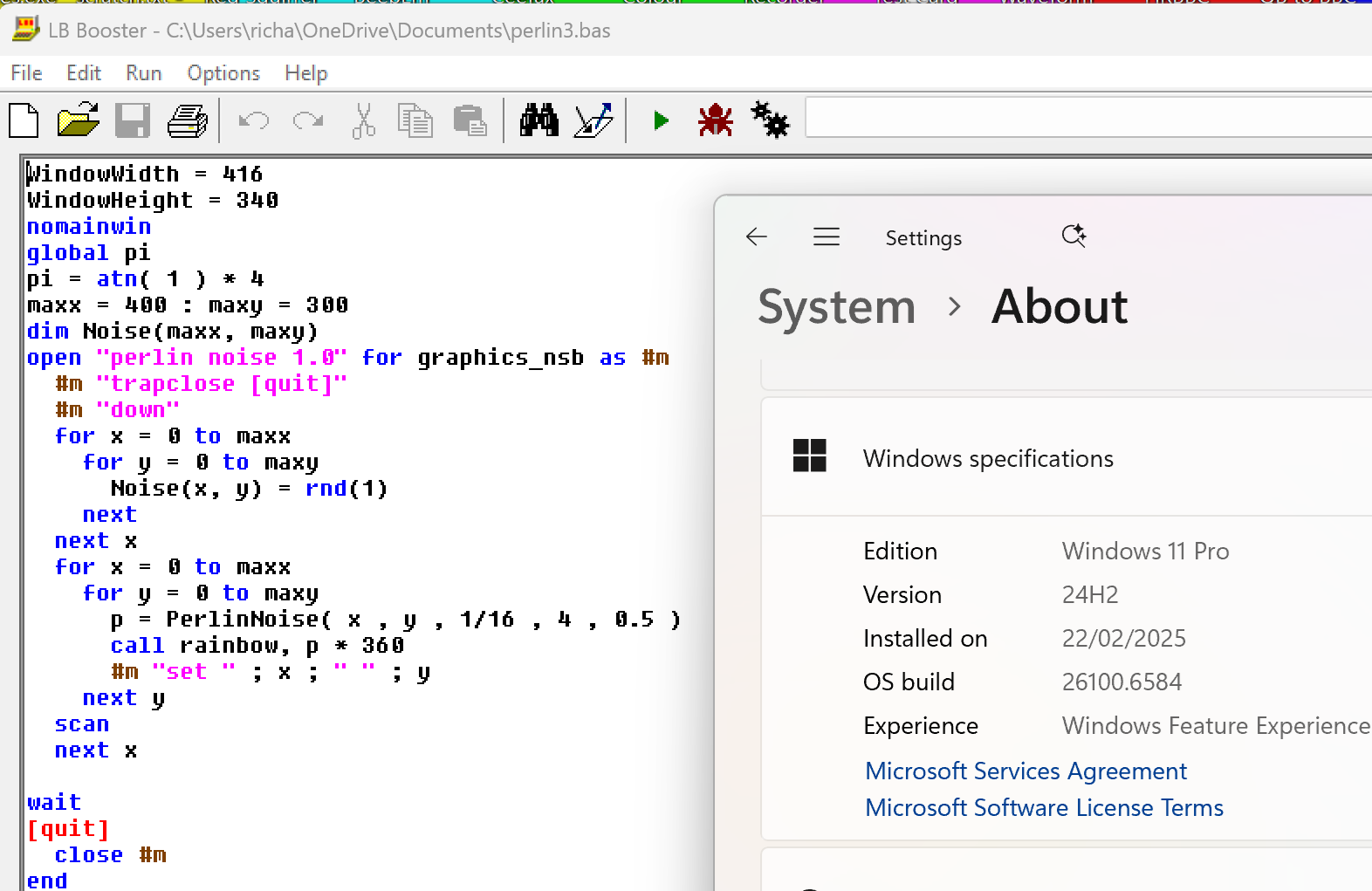Undo the last edit
Image resolution: width=1372 pixels, height=891 pixels.
(254, 120)
